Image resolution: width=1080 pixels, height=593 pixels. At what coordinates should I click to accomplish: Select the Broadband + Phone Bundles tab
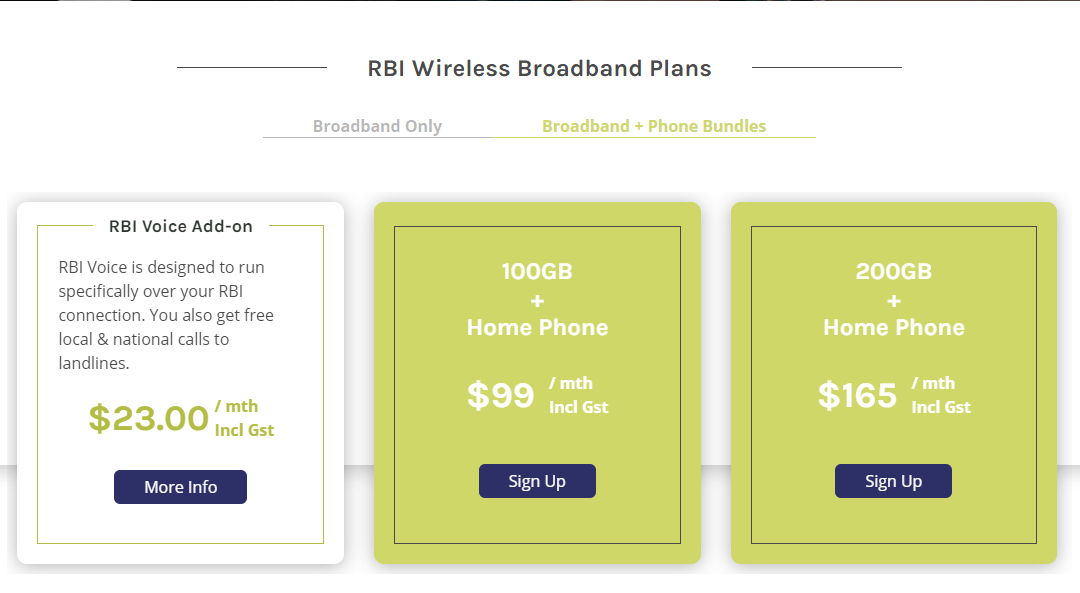[x=654, y=126]
